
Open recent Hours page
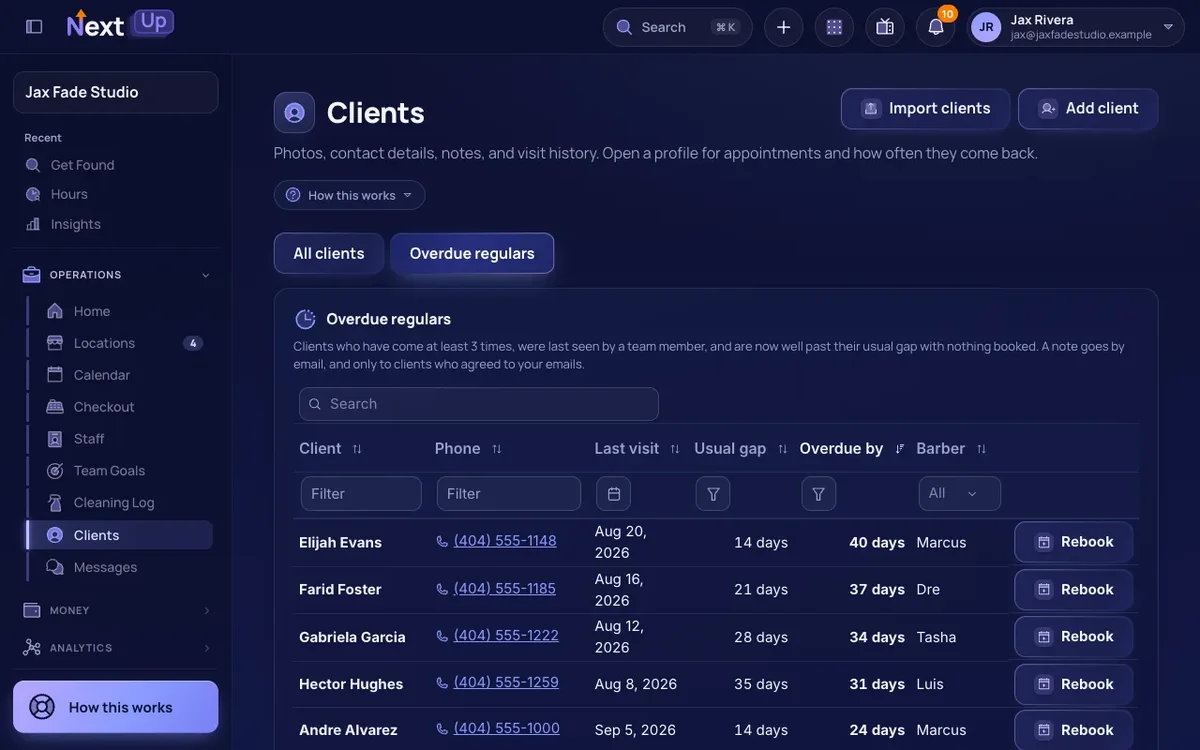pyautogui.click(x=69, y=194)
